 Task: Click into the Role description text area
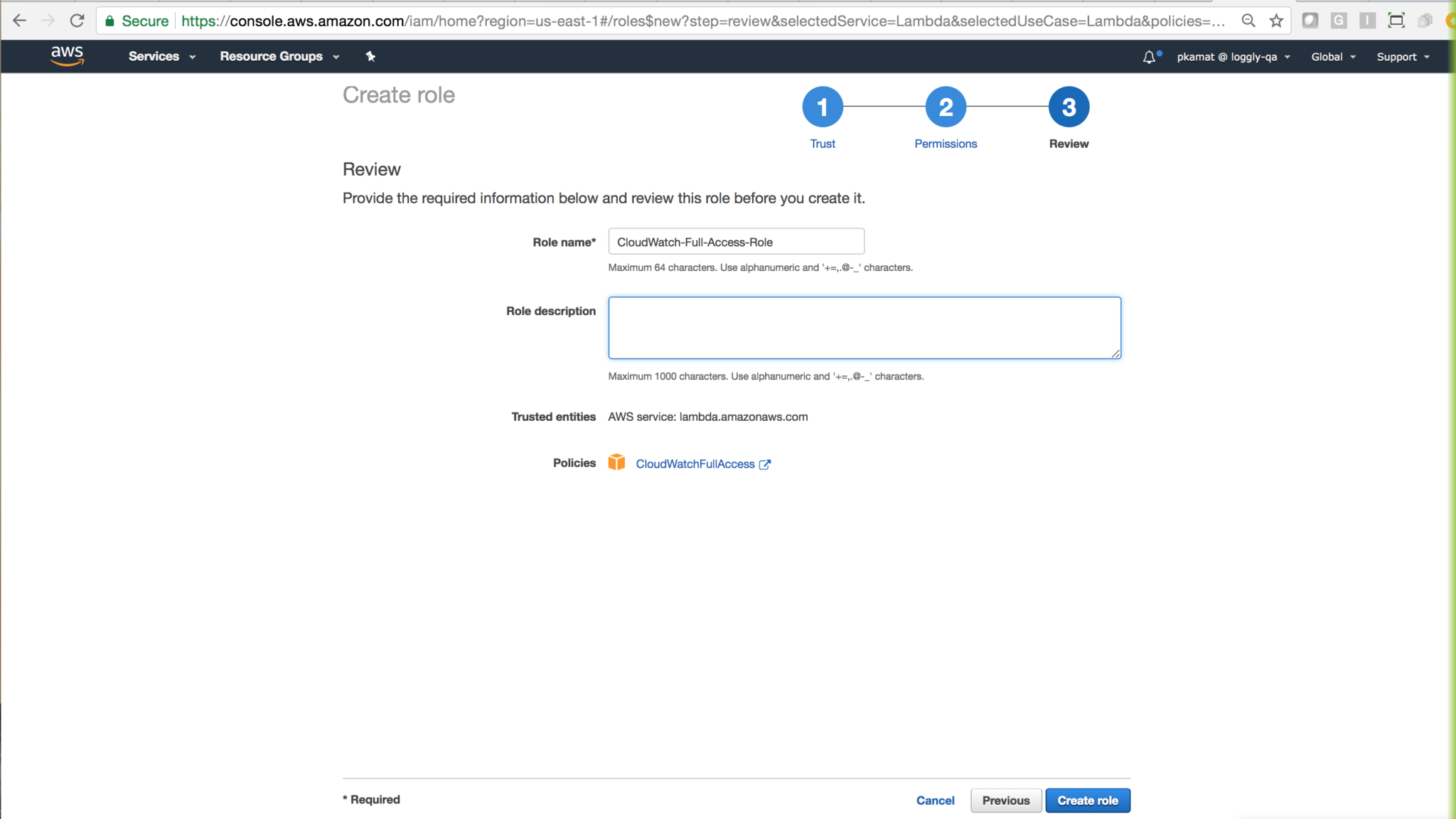pos(864,328)
